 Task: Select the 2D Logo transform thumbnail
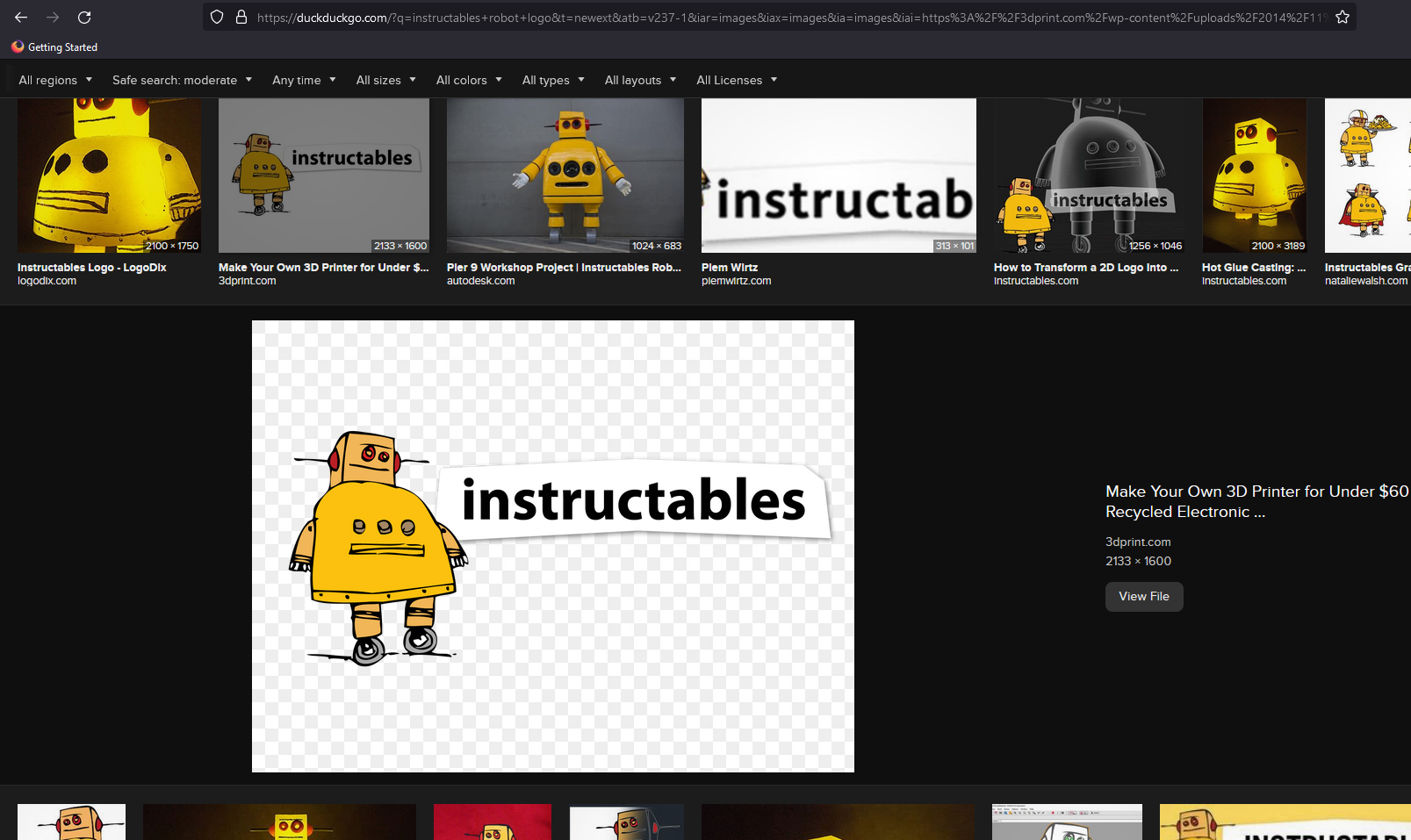(1089, 176)
